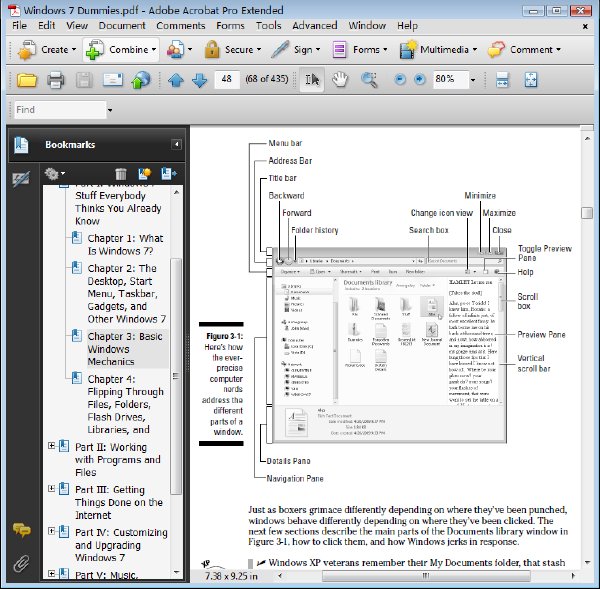Image resolution: width=600 pixels, height=589 pixels.
Task: Open the Window menu
Action: pos(367,26)
